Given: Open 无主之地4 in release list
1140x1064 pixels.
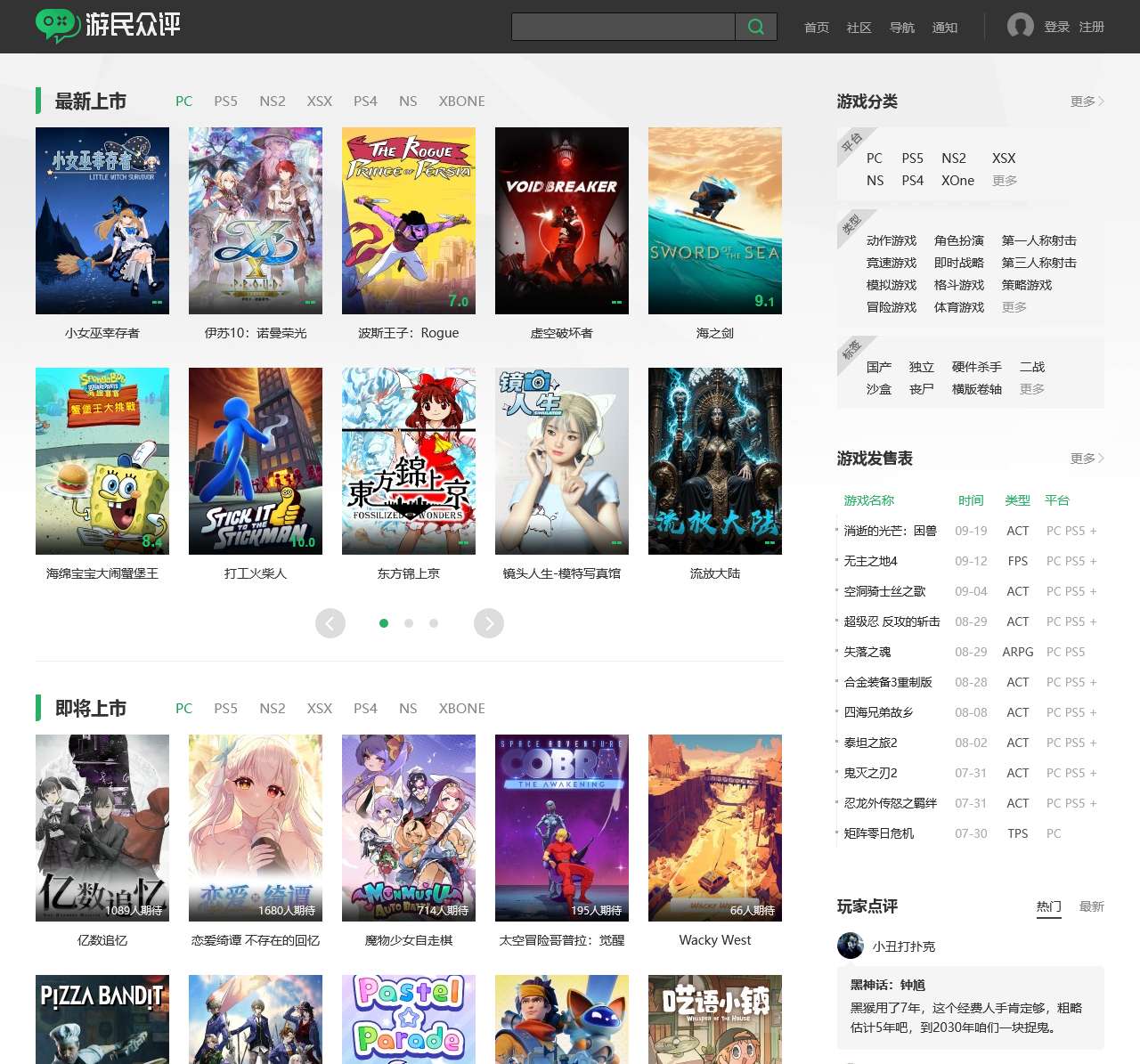Looking at the screenshot, I should point(870,561).
